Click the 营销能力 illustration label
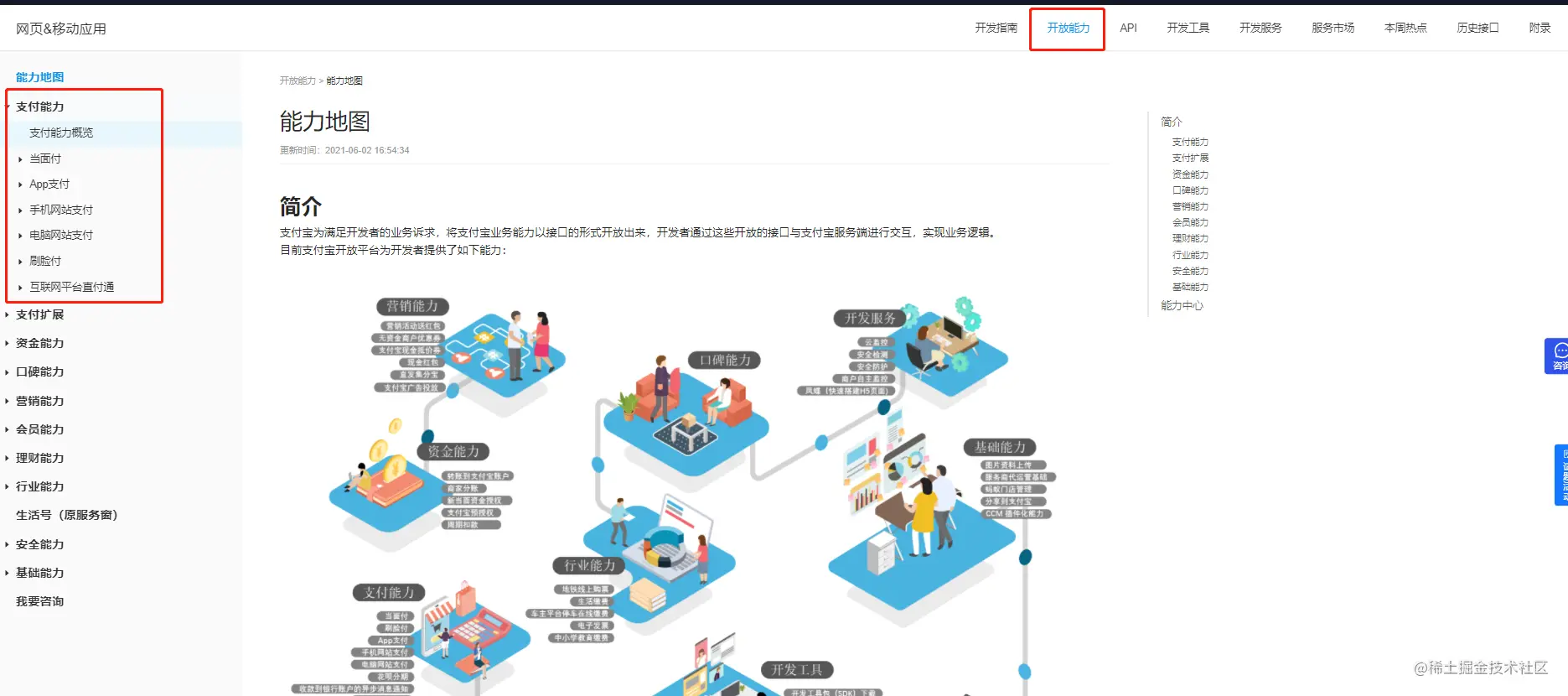Screen dimensions: 1568x696 (x=412, y=306)
